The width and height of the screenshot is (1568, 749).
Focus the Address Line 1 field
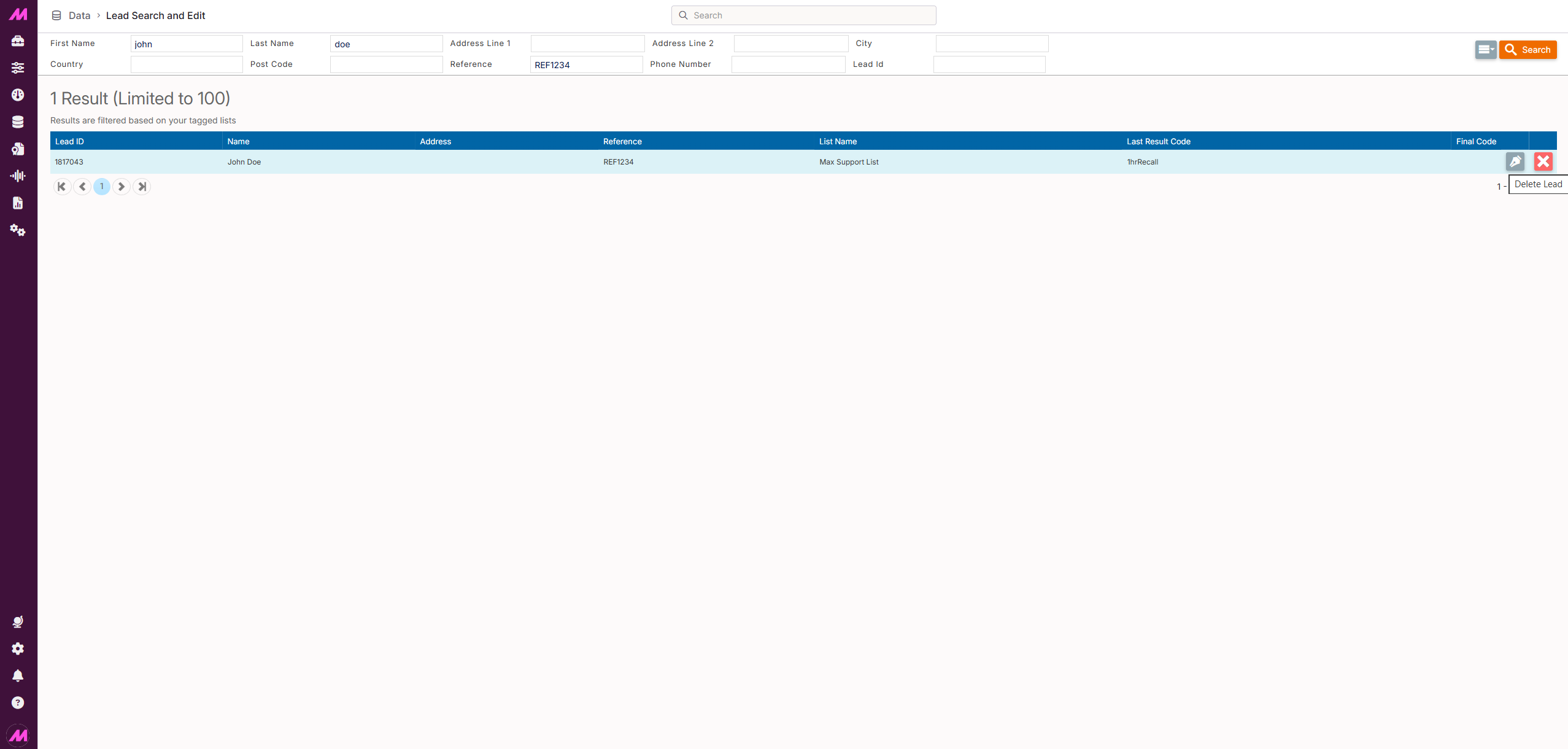587,44
